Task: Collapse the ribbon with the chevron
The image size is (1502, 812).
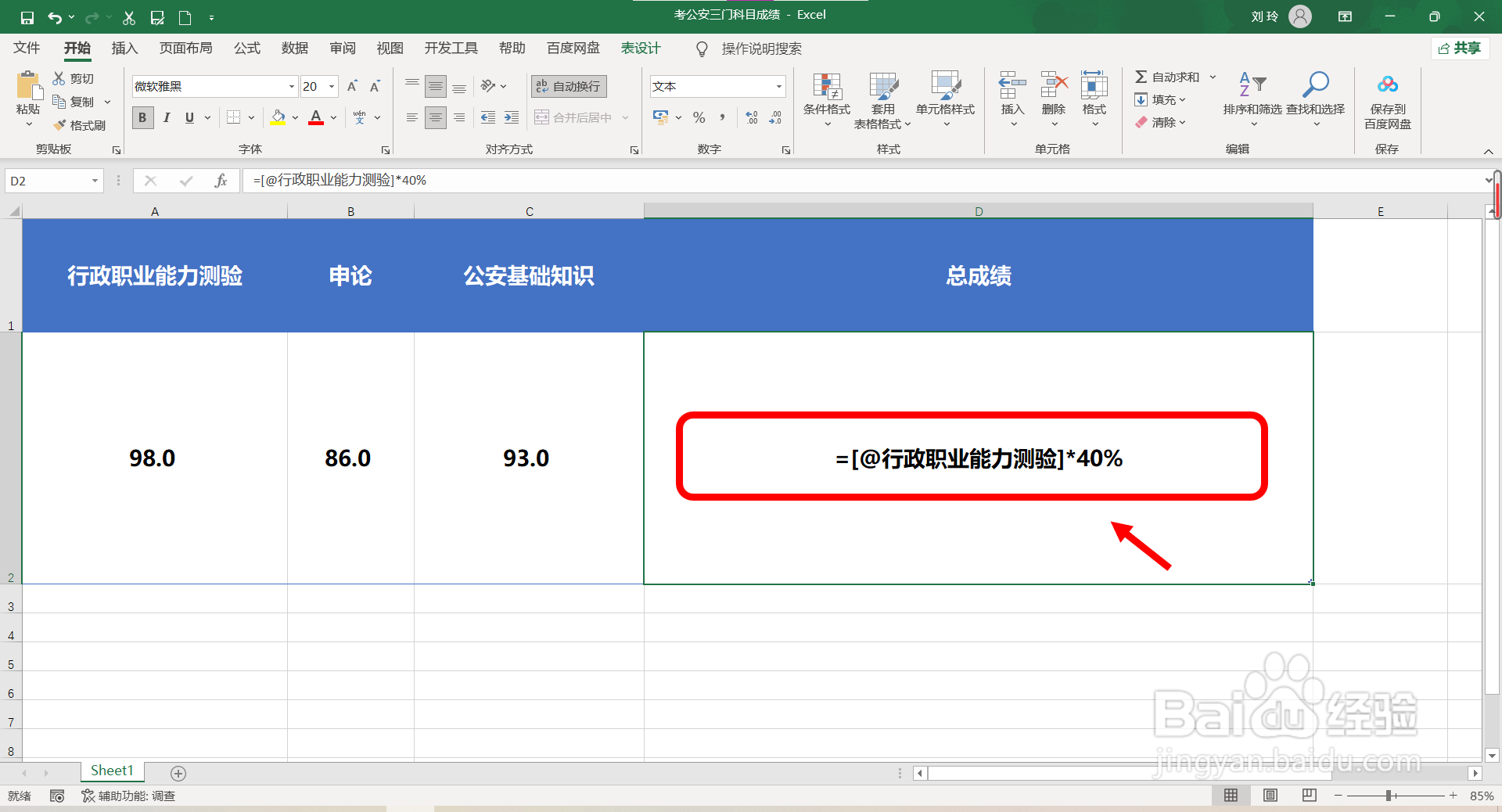Action: coord(1488,151)
